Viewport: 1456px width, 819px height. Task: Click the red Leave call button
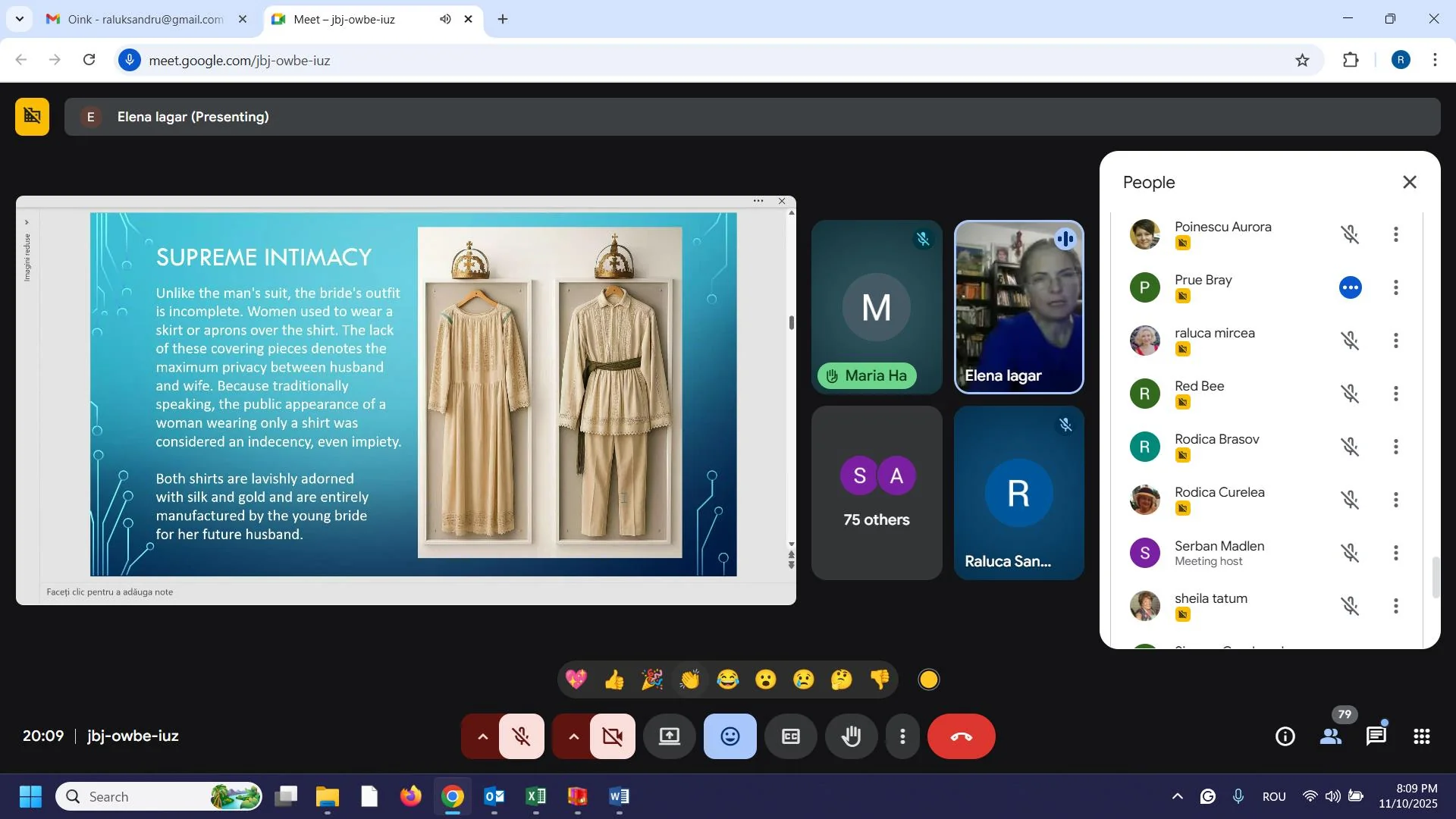[961, 736]
